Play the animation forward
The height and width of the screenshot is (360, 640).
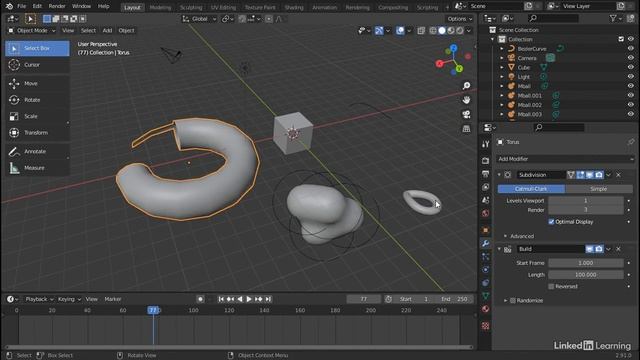click(249, 299)
